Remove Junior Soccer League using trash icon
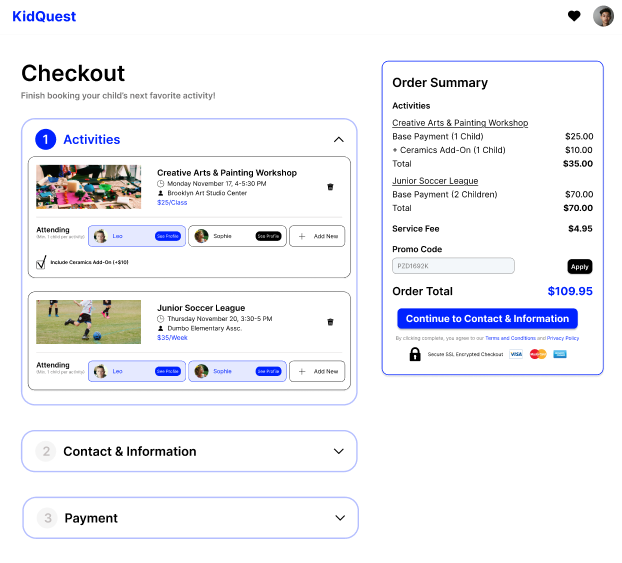 (330, 322)
